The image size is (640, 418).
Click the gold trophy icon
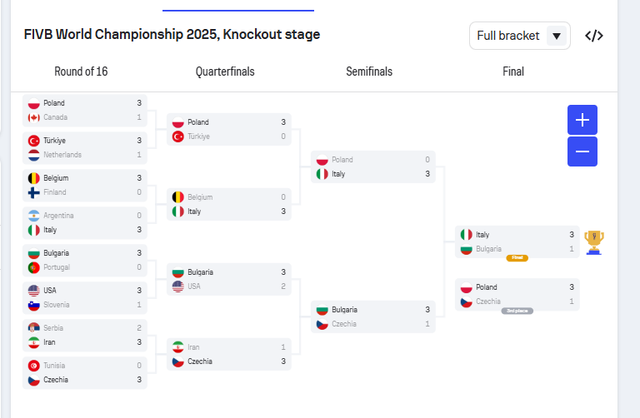click(x=594, y=241)
